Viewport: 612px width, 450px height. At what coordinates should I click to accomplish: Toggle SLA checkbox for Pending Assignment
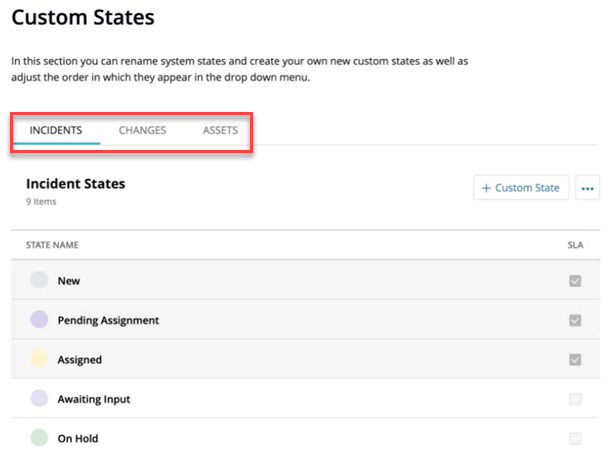coord(575,320)
